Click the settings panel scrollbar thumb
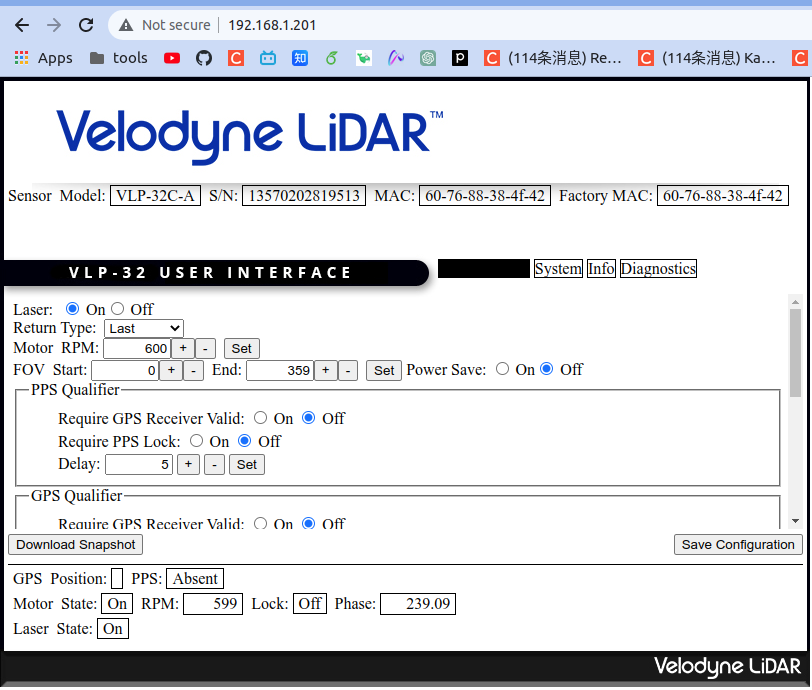812x690 pixels. (x=795, y=353)
